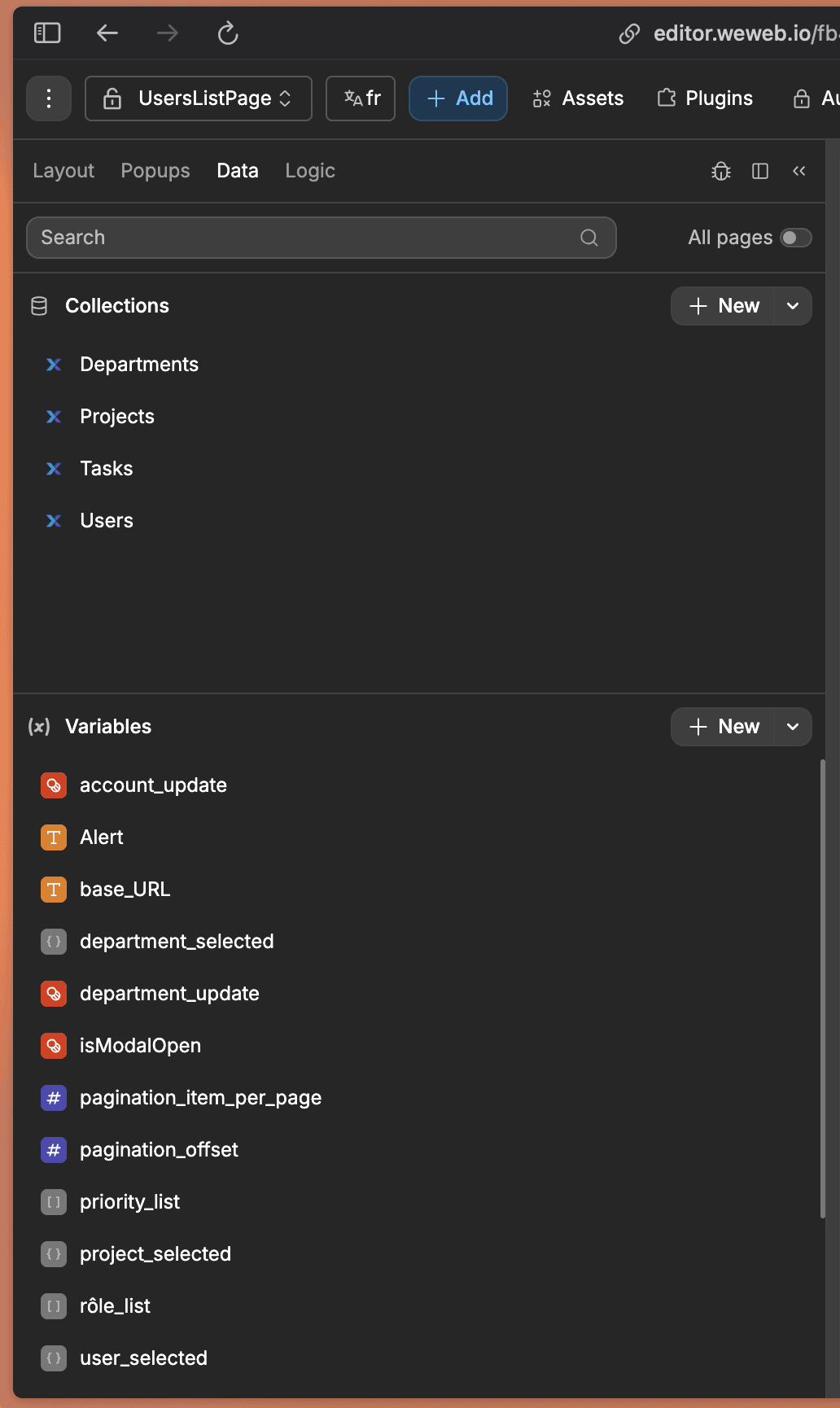Screen dimensions: 840x1408
Task: Click the object icon beside project_selected
Action: pyautogui.click(x=54, y=1254)
